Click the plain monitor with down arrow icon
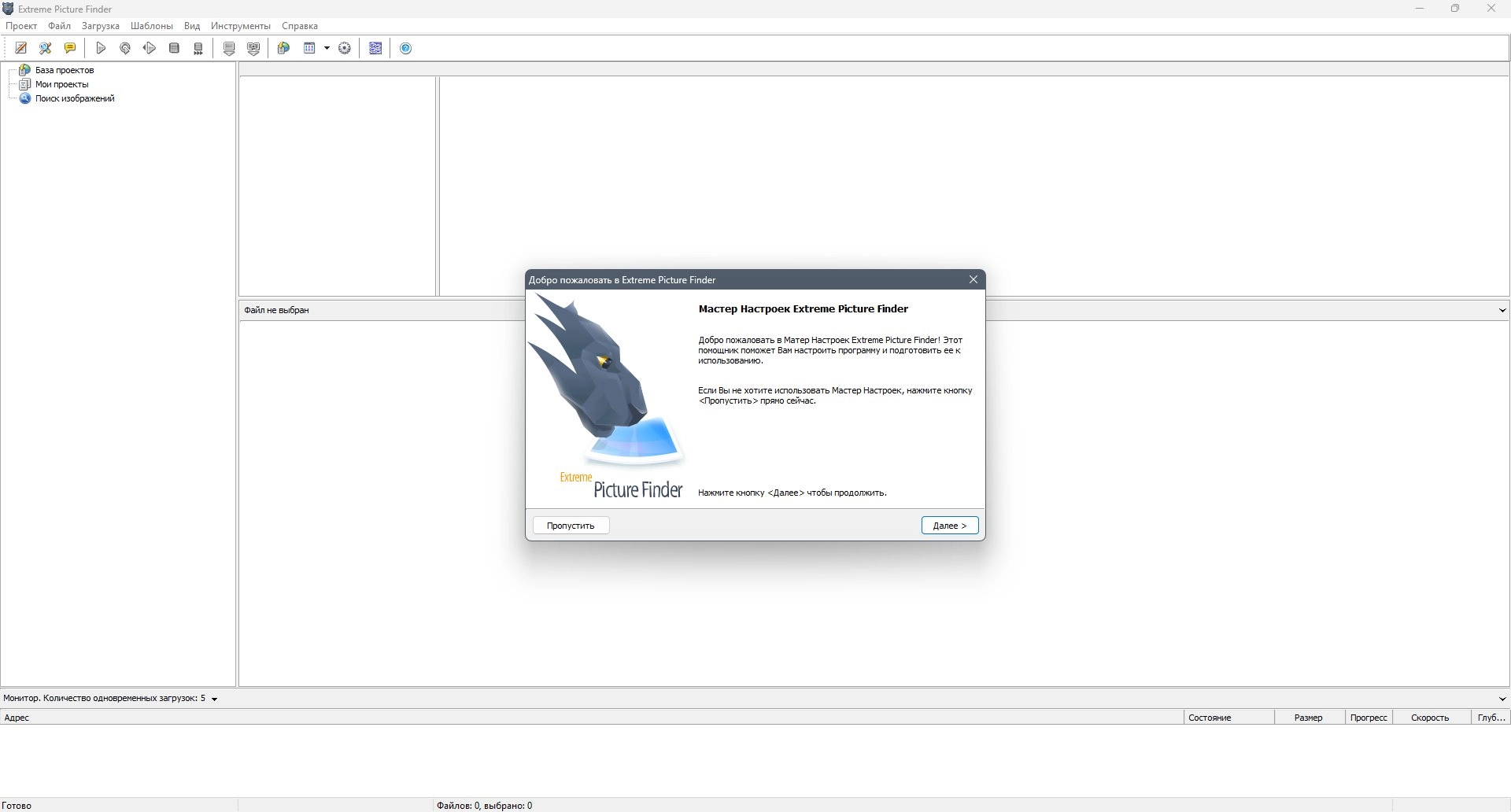Screen dimensions: 1511x812 click(x=229, y=48)
